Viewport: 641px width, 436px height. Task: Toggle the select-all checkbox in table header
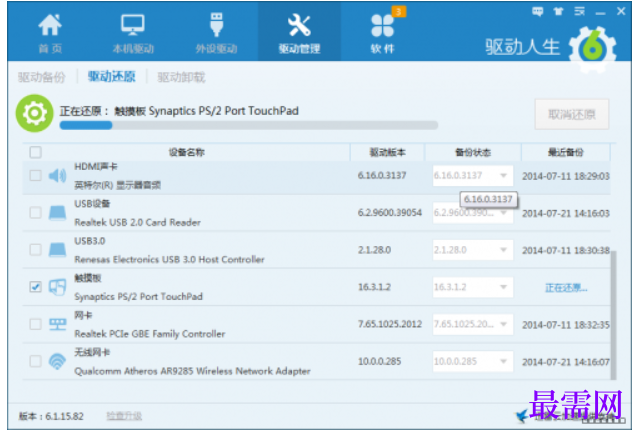[x=36, y=152]
